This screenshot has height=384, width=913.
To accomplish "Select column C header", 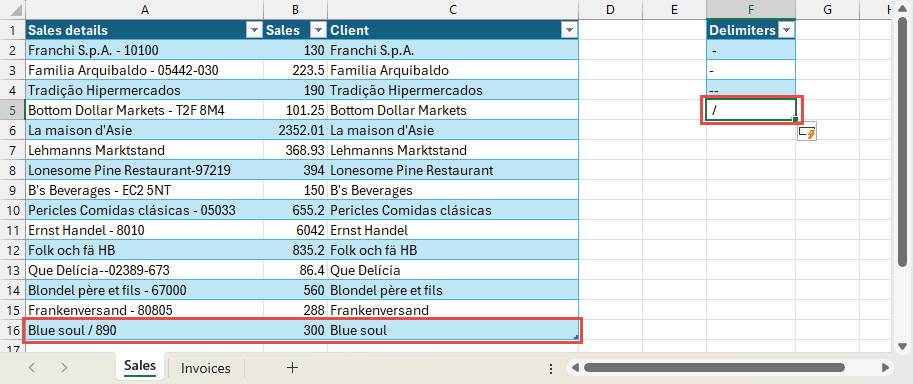I will pos(453,9).
